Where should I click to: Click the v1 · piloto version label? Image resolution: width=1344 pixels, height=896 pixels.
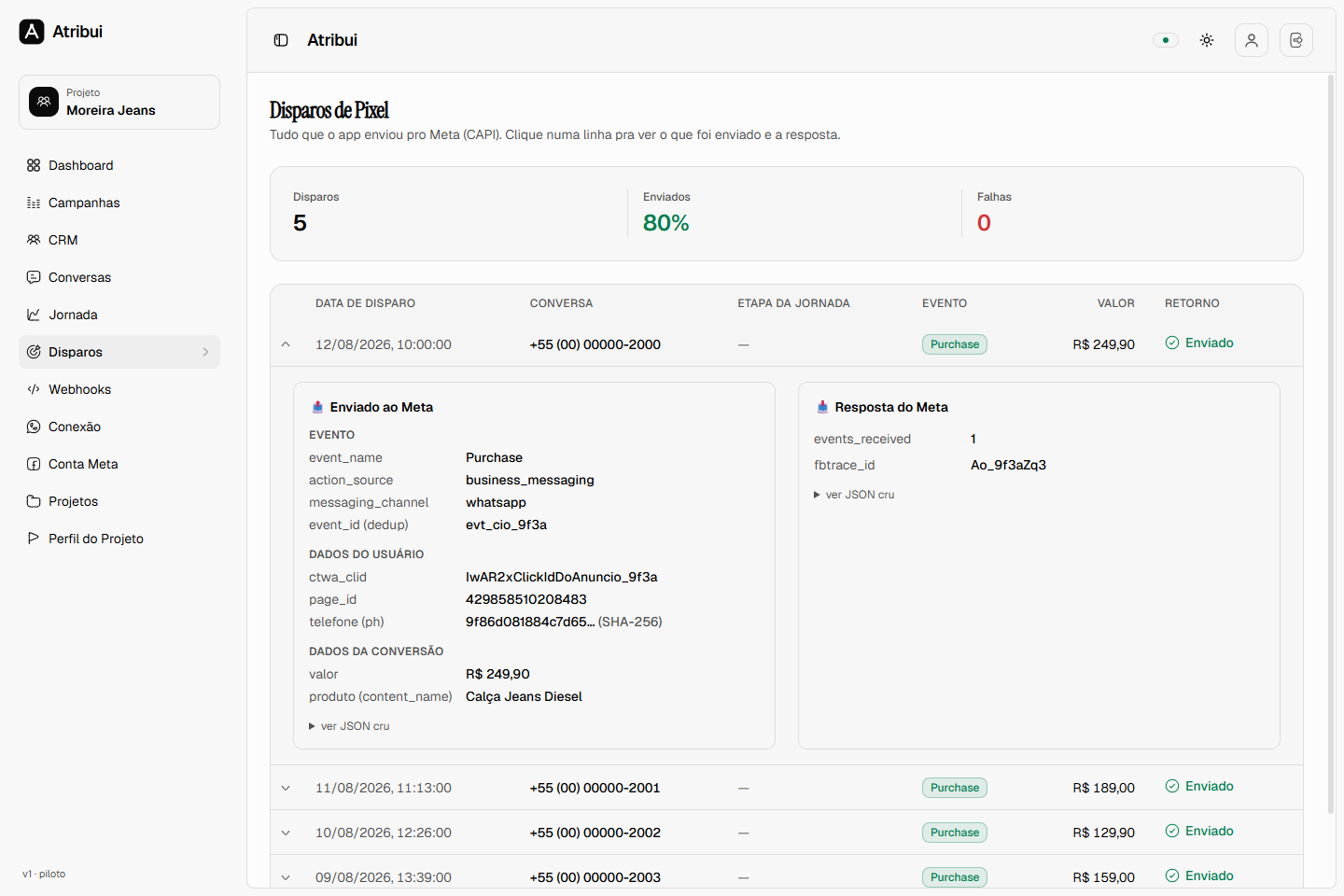44,875
